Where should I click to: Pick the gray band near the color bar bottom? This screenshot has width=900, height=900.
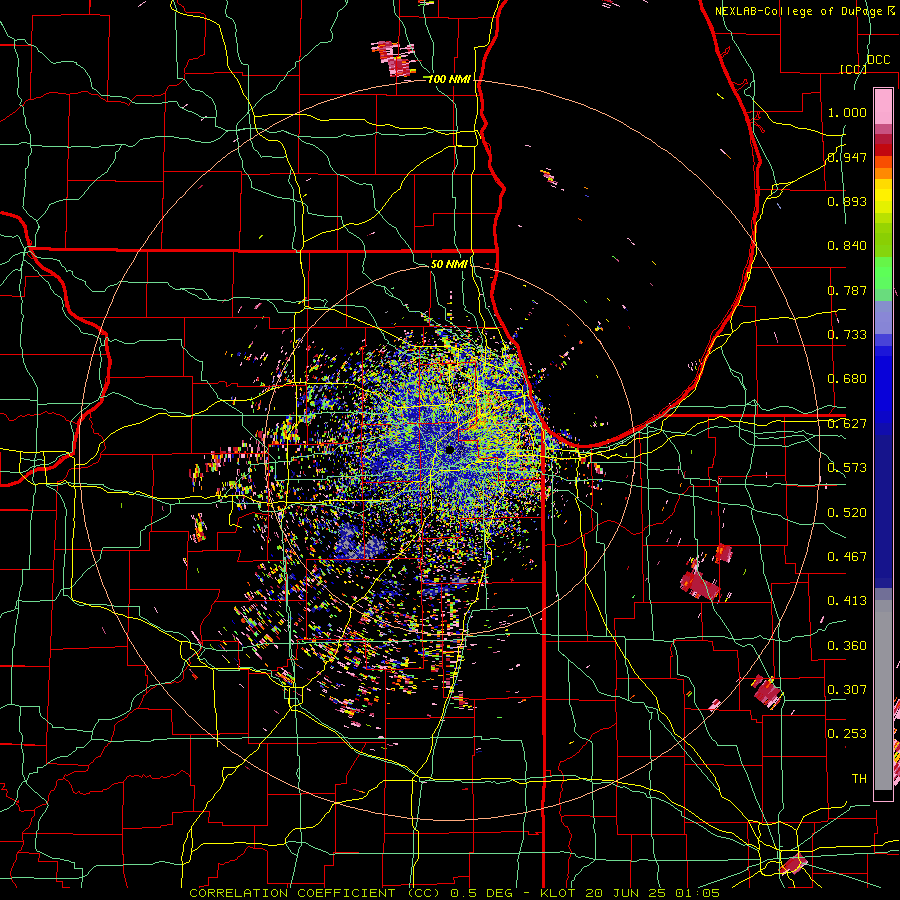[883, 700]
